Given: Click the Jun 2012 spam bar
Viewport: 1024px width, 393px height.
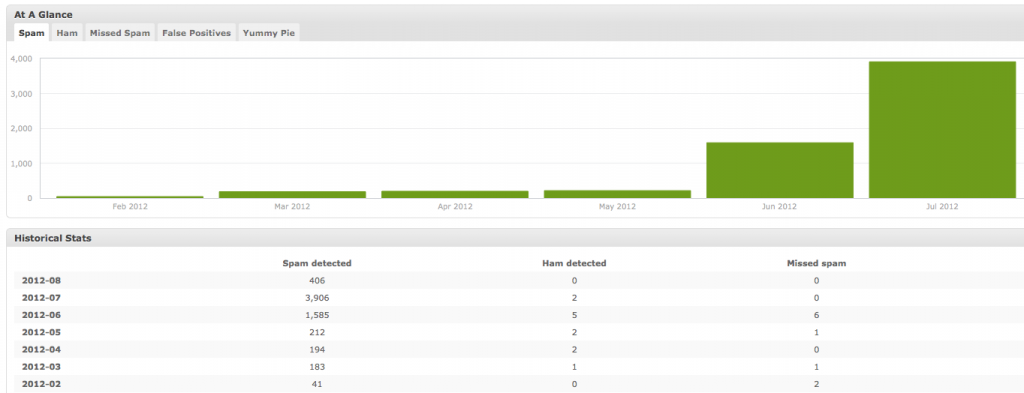Looking at the screenshot, I should tap(780, 170).
